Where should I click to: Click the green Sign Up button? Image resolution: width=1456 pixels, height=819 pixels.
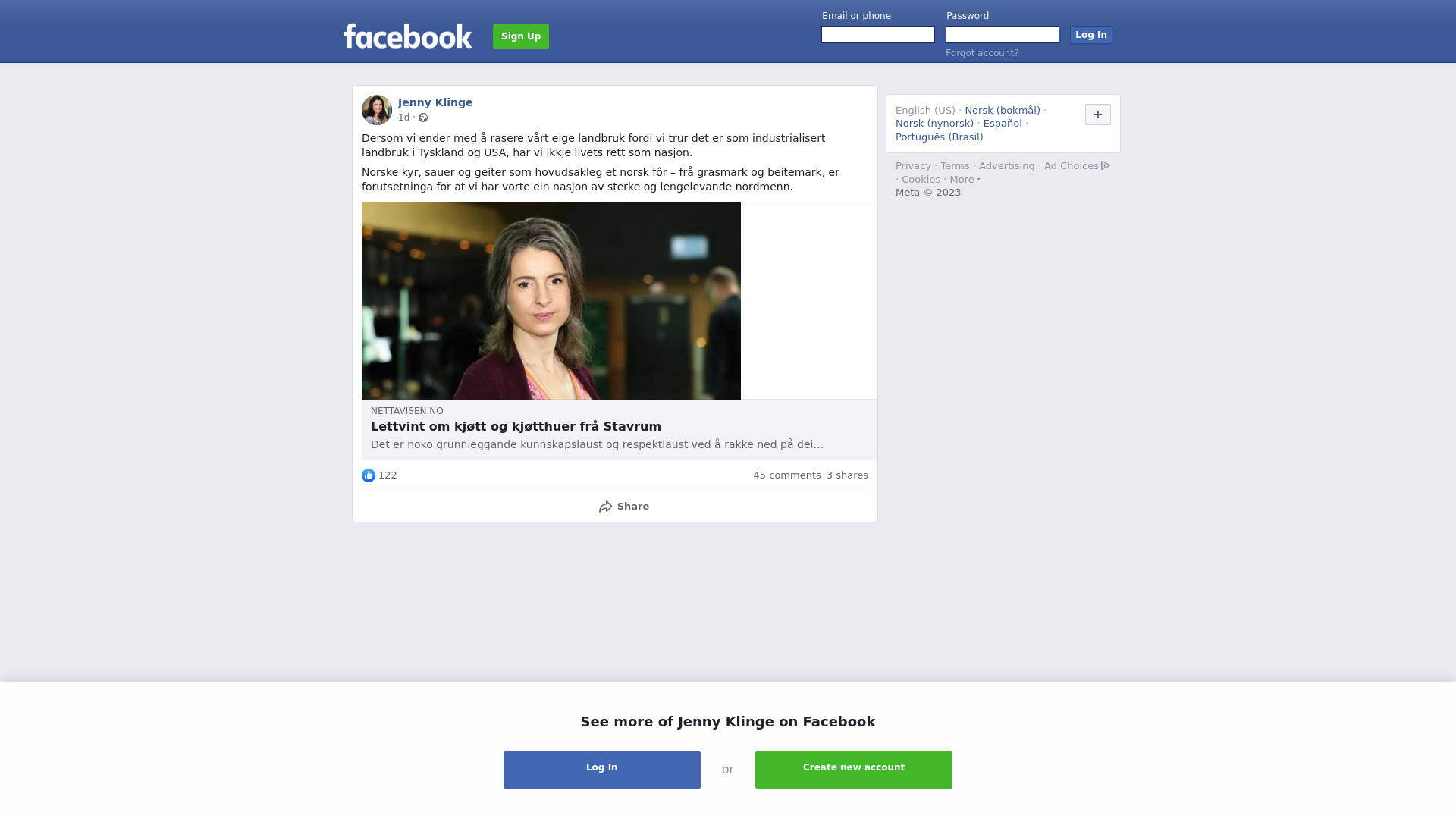tap(521, 36)
